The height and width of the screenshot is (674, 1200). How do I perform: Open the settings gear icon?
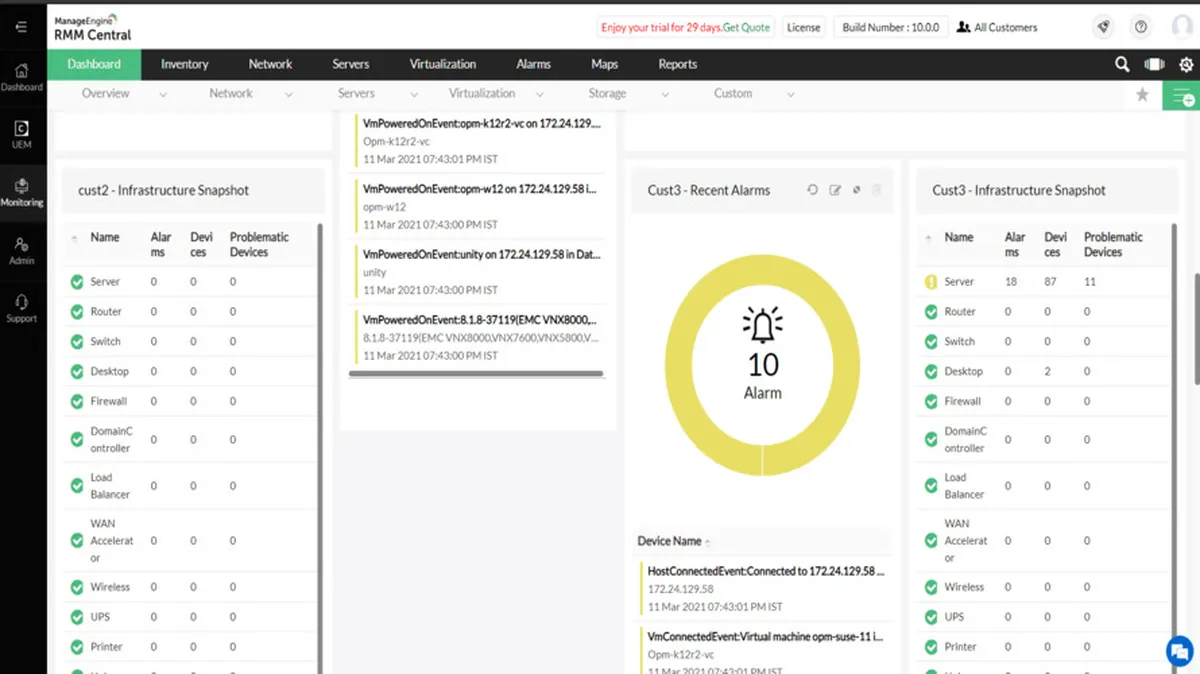tap(1186, 64)
